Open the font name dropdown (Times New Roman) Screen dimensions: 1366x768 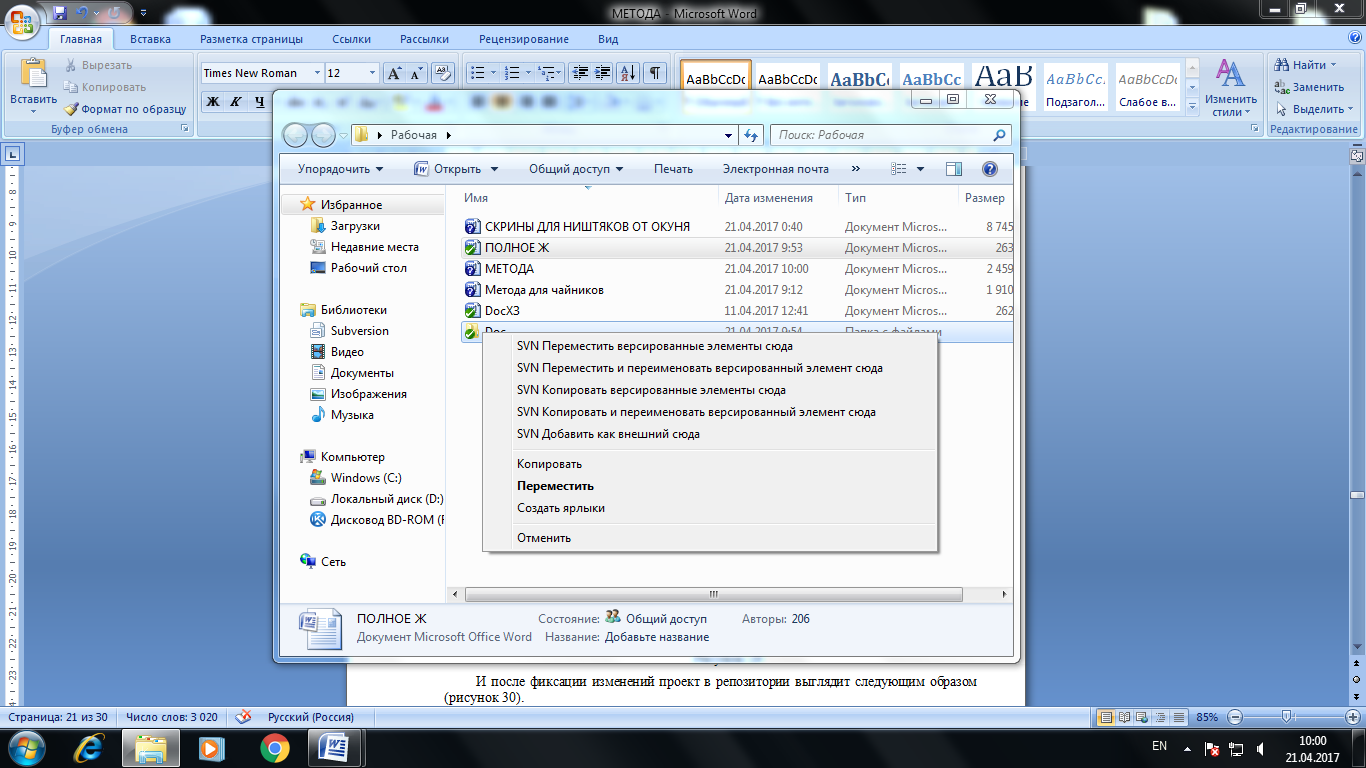point(318,73)
